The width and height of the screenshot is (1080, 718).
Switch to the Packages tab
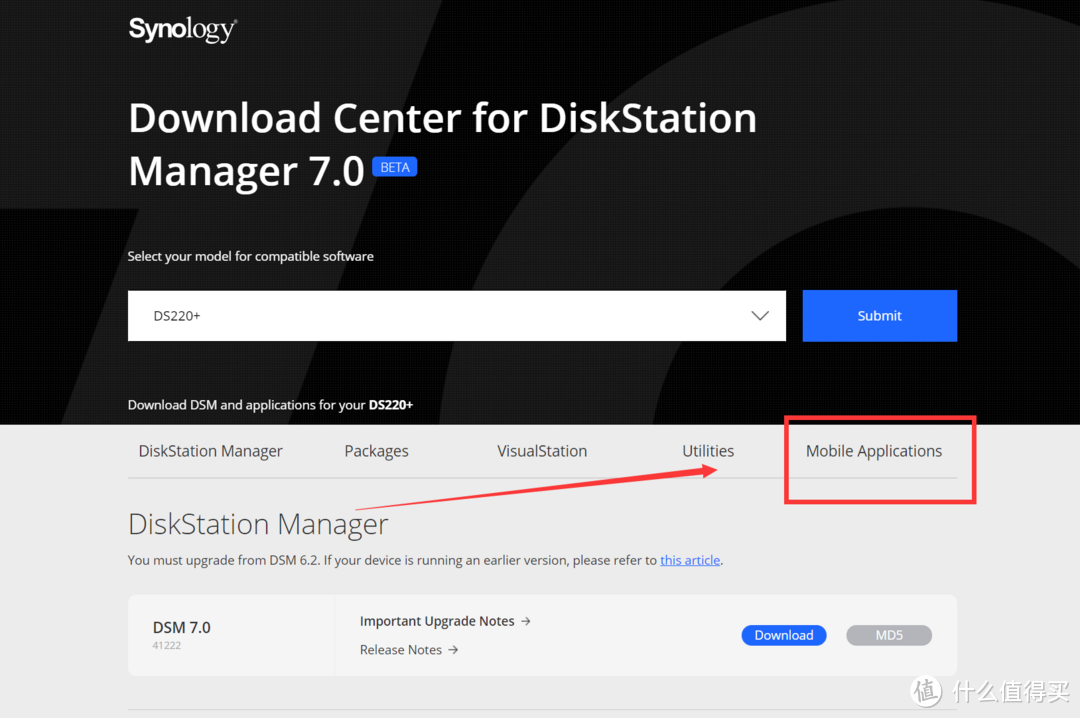[x=376, y=451]
